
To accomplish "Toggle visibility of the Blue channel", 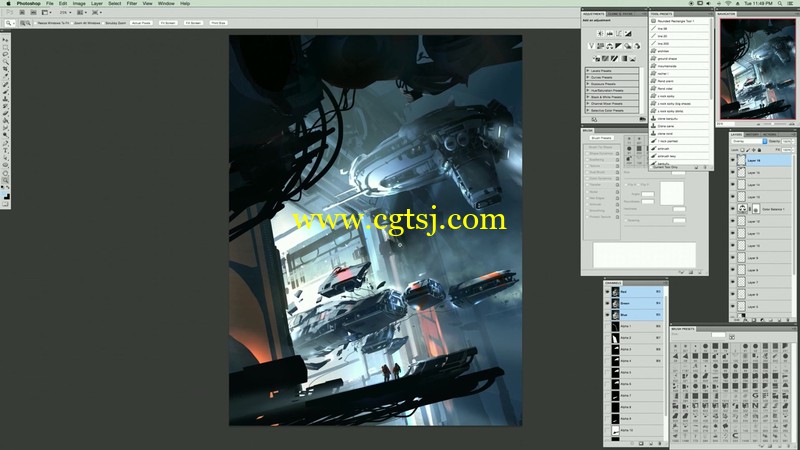I will 607,315.
